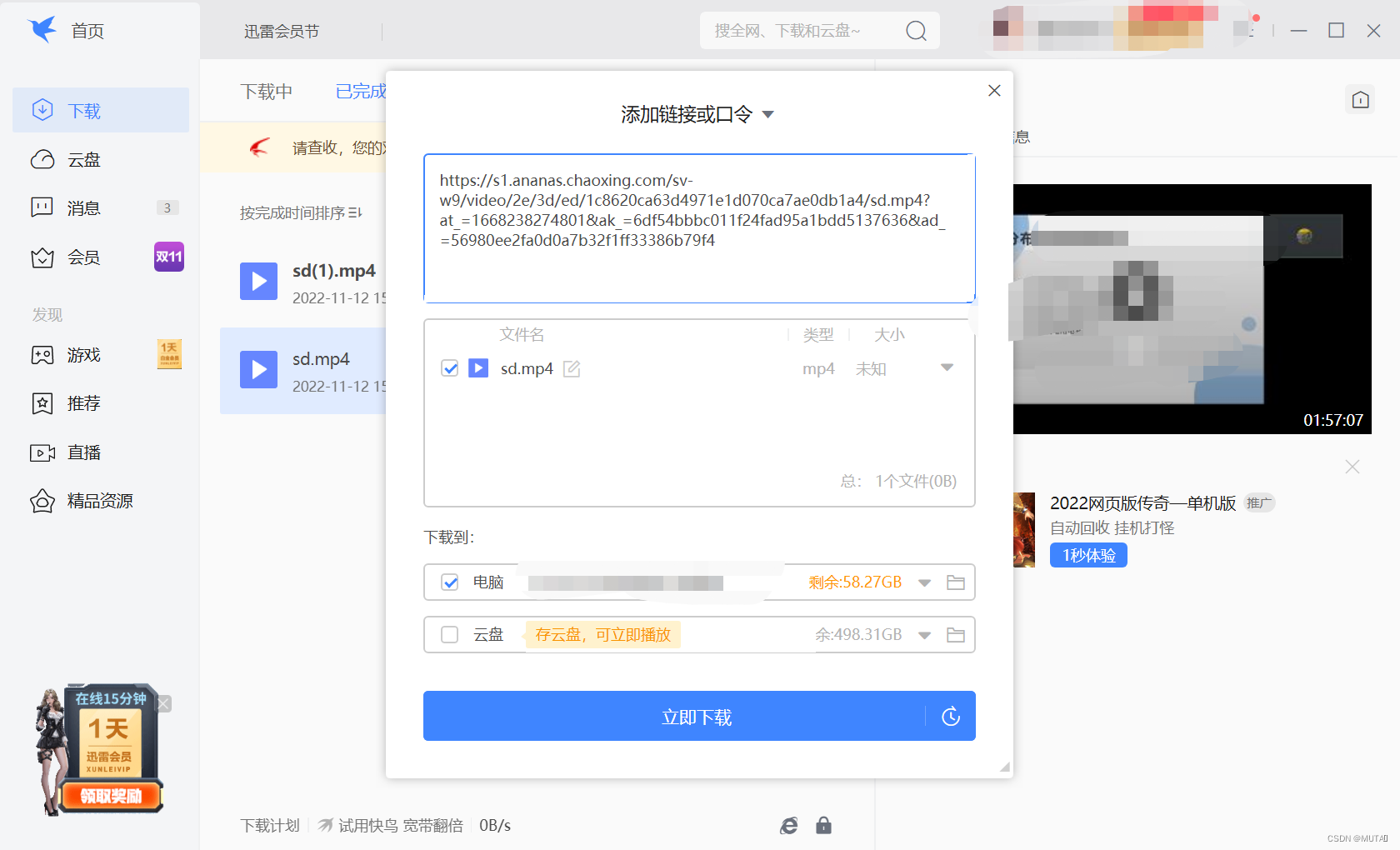Switch to the 迅雷会员节 tab

click(282, 31)
